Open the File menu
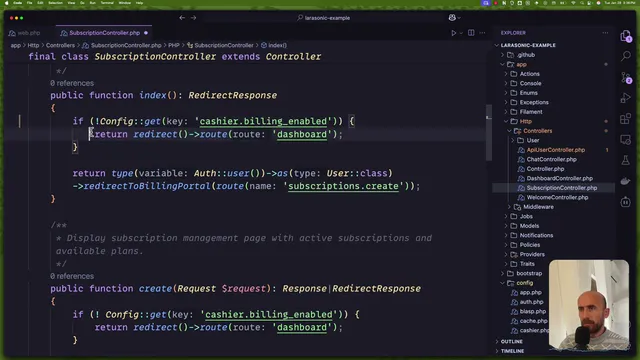 [x=29, y=3]
